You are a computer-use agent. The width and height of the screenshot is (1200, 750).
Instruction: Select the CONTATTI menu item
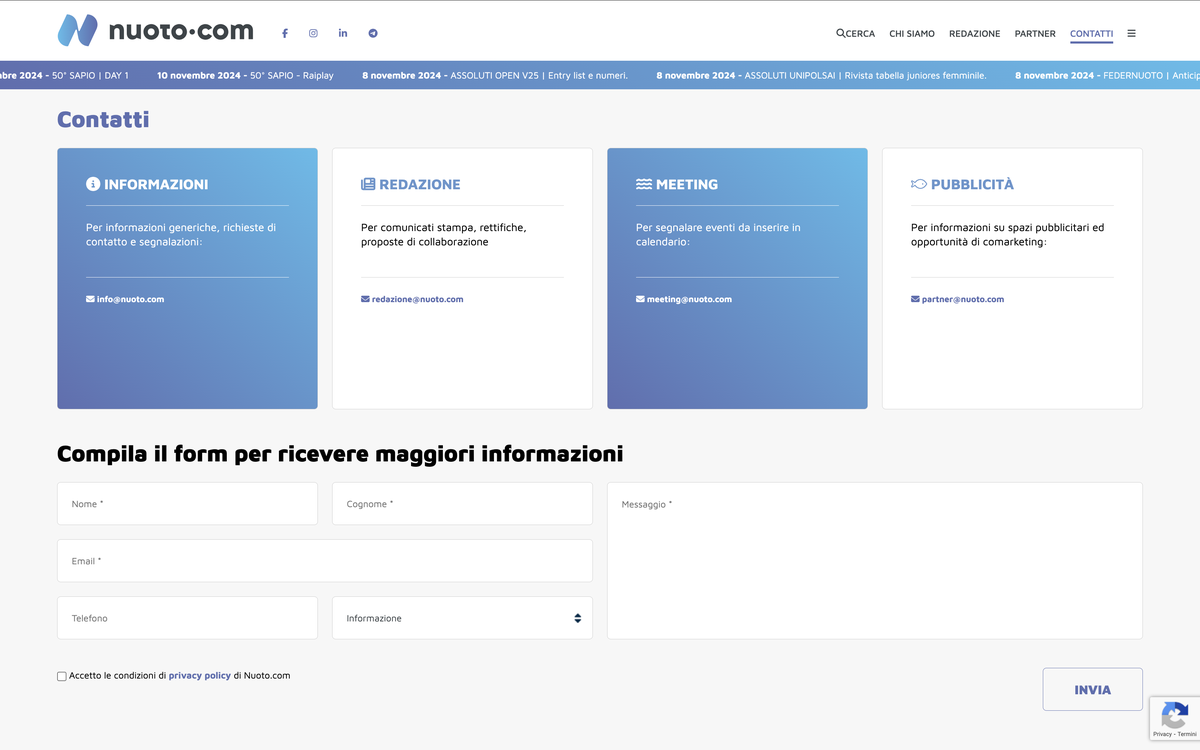tap(1091, 33)
